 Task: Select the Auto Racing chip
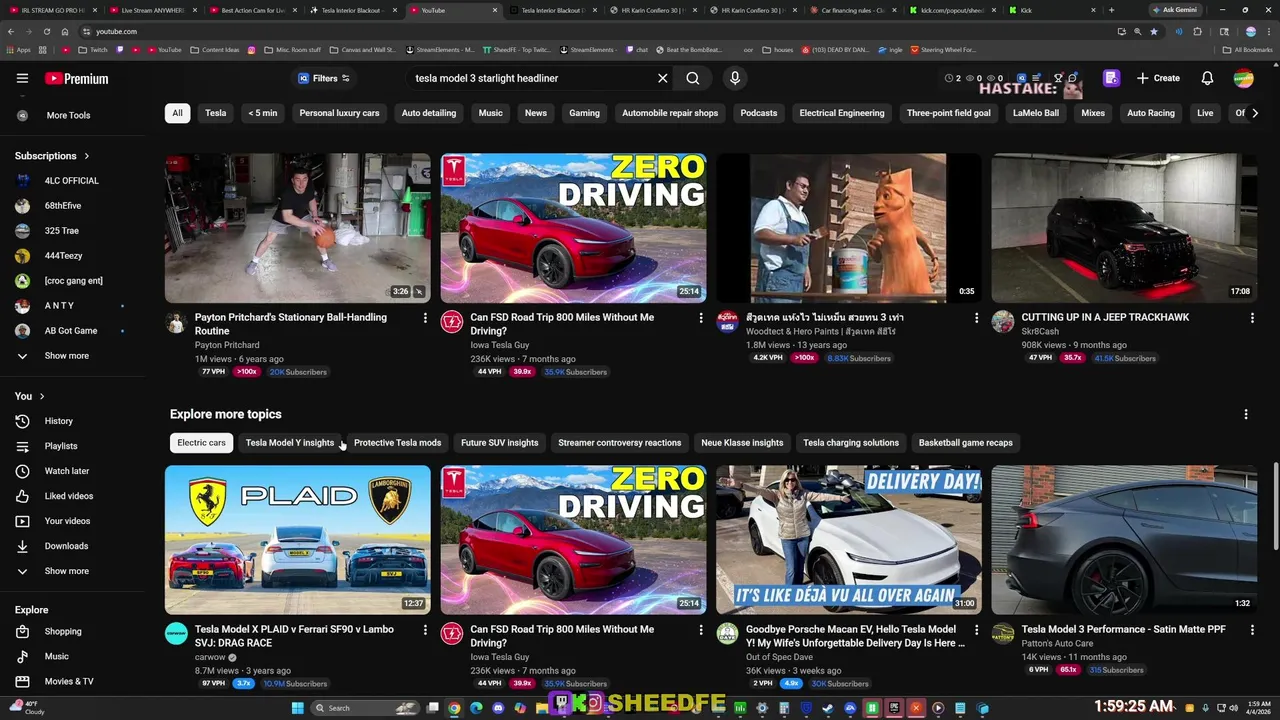click(x=1151, y=113)
